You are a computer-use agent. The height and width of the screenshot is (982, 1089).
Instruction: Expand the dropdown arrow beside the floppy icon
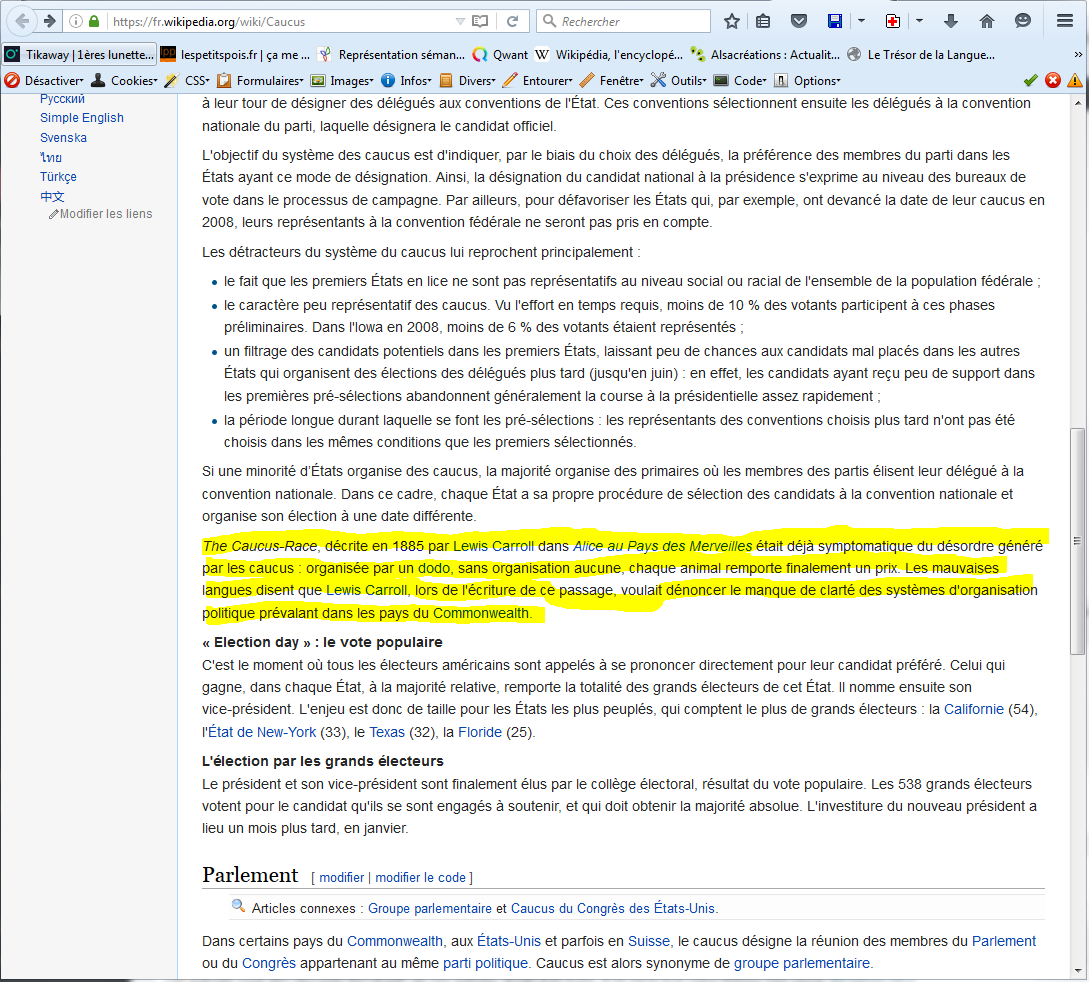click(x=861, y=21)
